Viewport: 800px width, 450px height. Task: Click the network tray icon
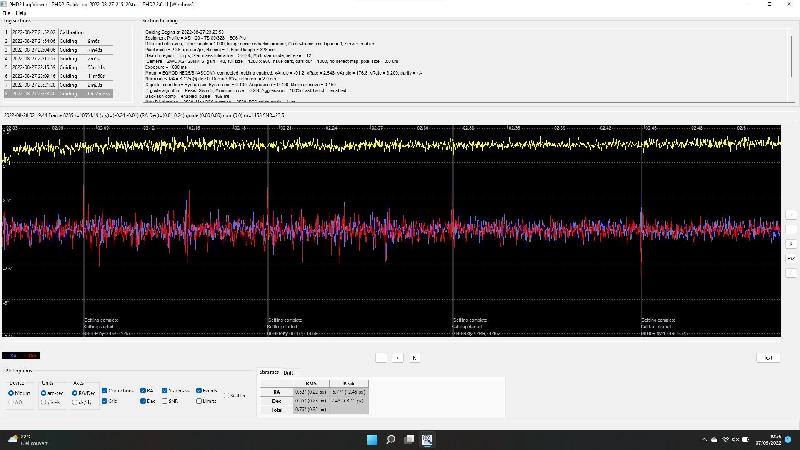click(725, 440)
